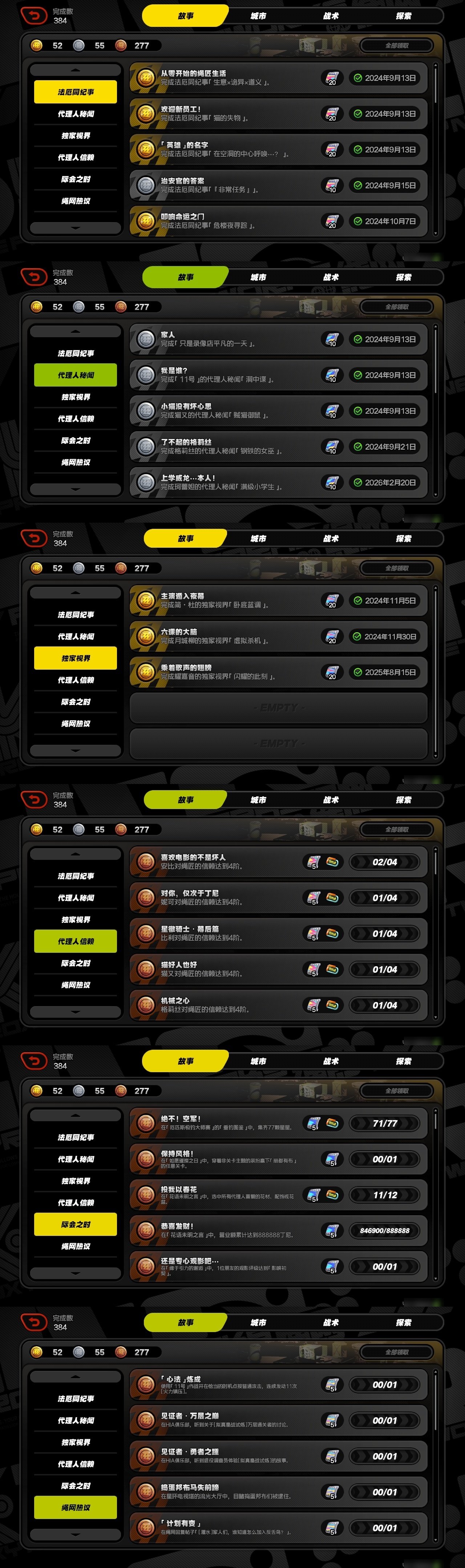Tap title reward icon in 喜欢电影的不是坏人 row
The image size is (465, 1568).
[x=332, y=862]
